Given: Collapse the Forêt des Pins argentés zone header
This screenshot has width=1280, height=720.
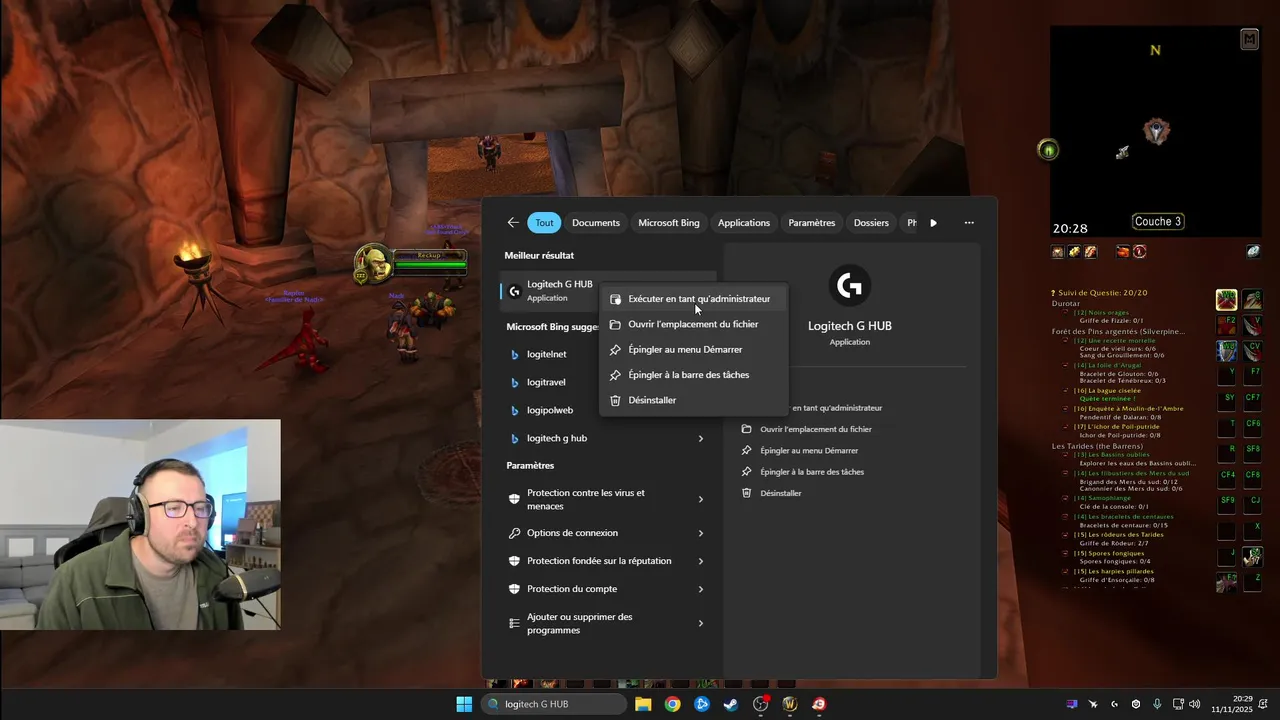Looking at the screenshot, I should point(1118,331).
